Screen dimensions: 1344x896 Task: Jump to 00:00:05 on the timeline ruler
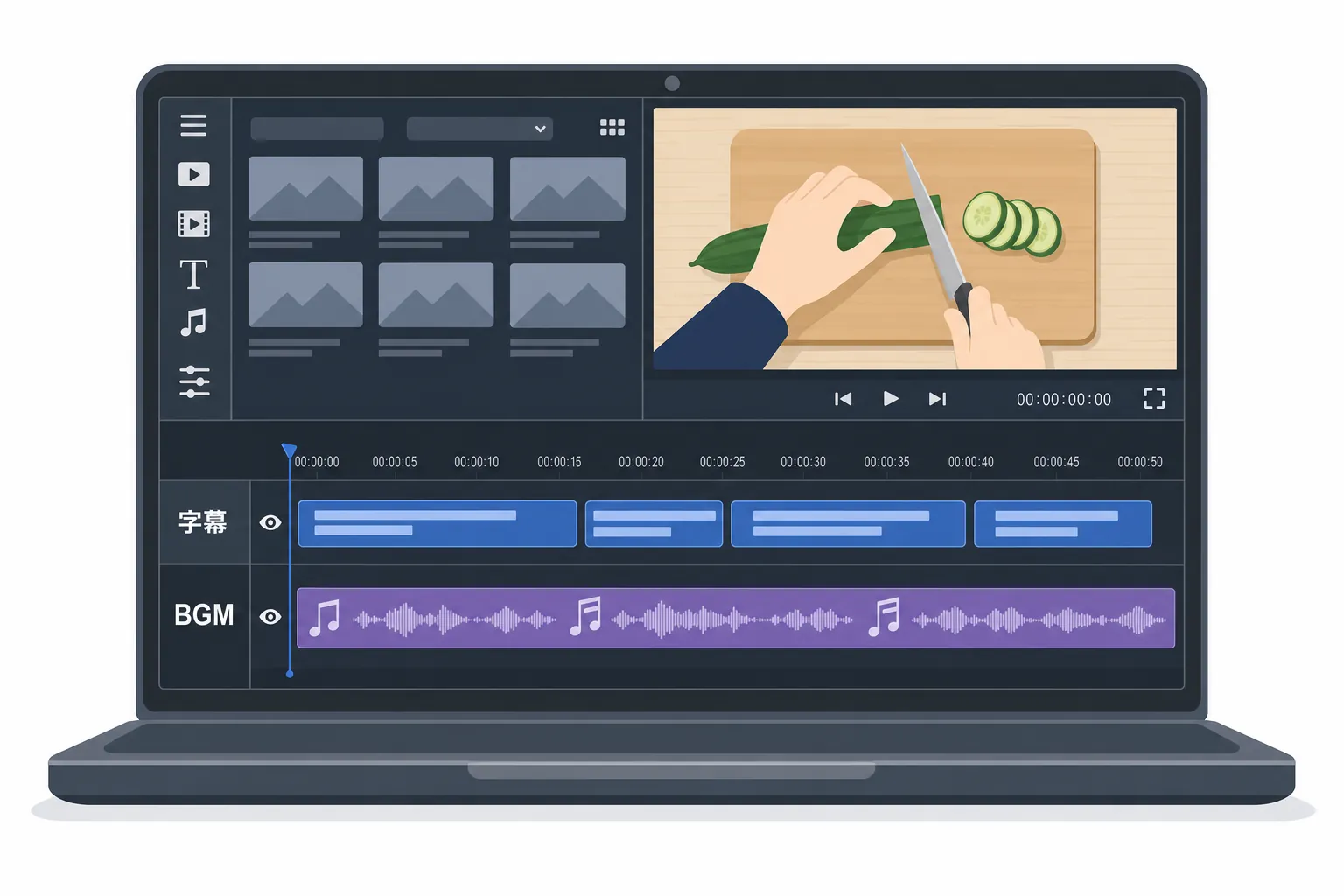[x=395, y=462]
